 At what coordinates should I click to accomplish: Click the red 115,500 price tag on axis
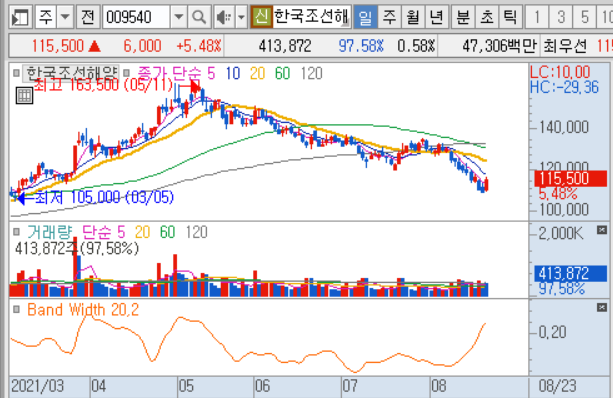pos(571,178)
